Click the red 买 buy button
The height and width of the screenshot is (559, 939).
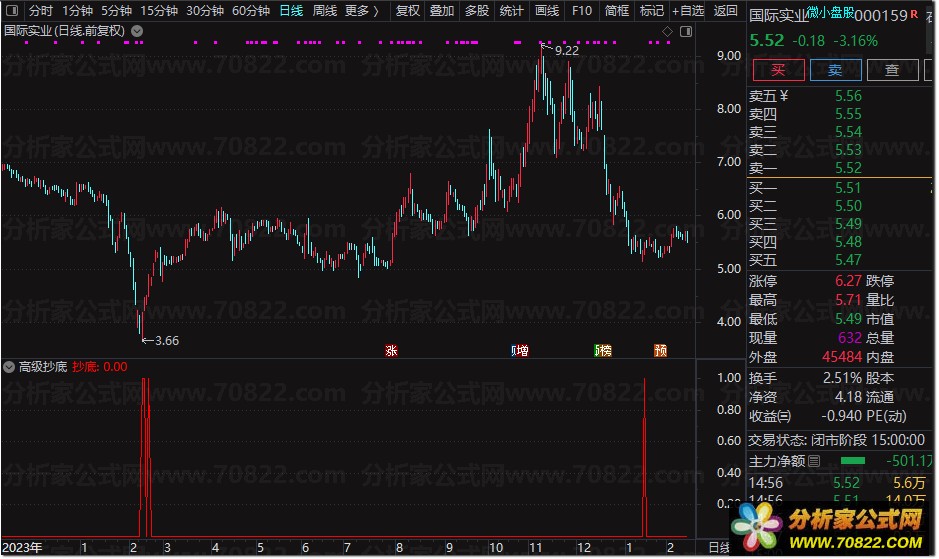click(x=779, y=70)
